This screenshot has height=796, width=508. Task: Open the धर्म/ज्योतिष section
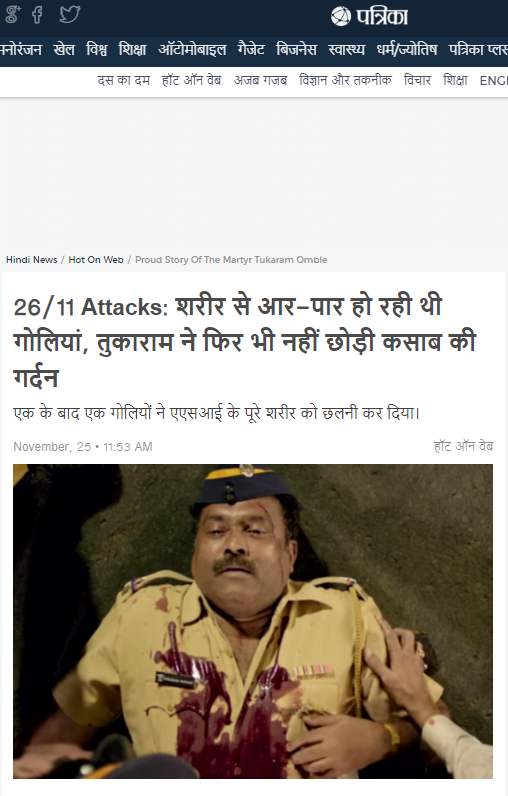pos(407,50)
